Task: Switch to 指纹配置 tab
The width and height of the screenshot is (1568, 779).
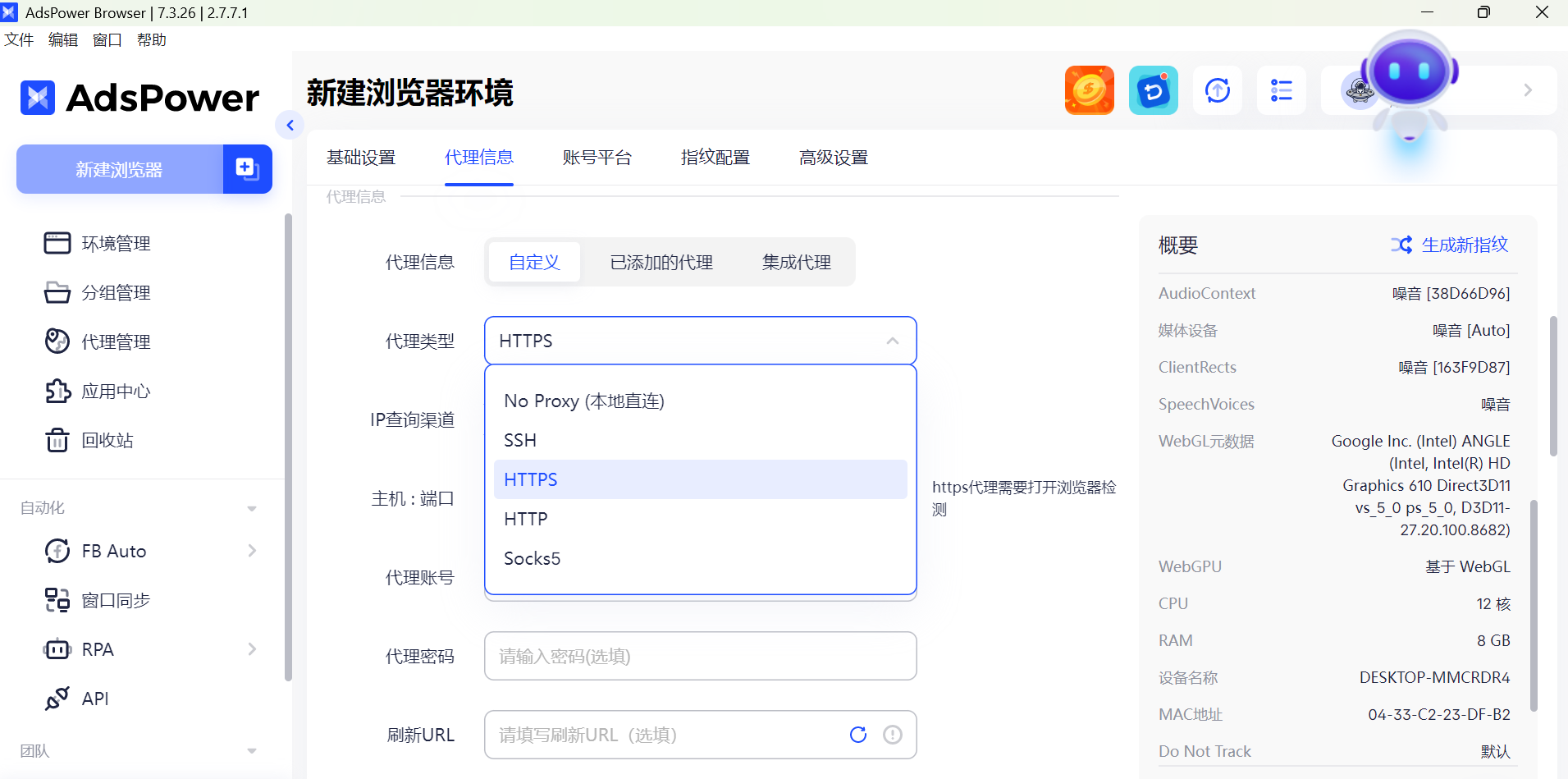Action: [715, 157]
